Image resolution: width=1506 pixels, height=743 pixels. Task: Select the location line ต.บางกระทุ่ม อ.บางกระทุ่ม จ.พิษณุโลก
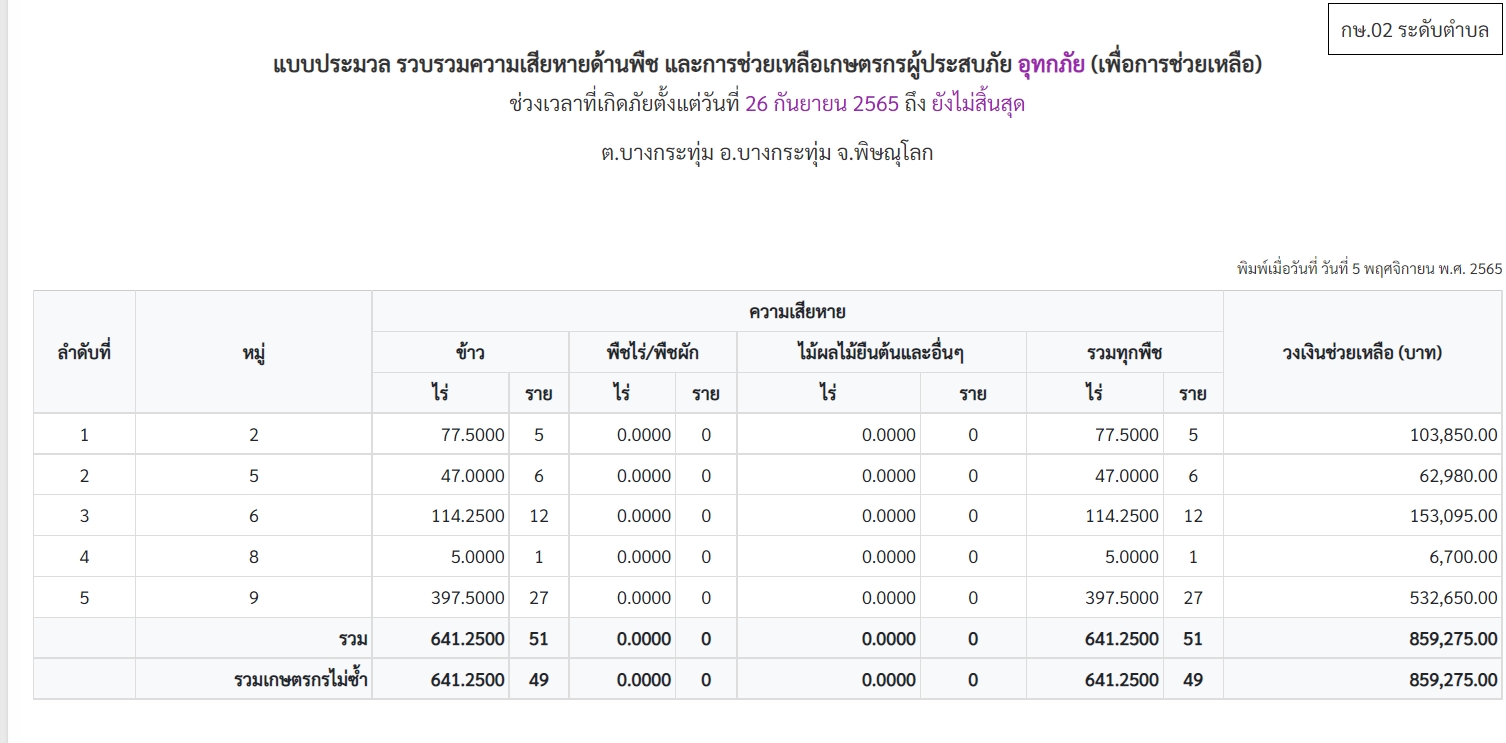(x=767, y=154)
